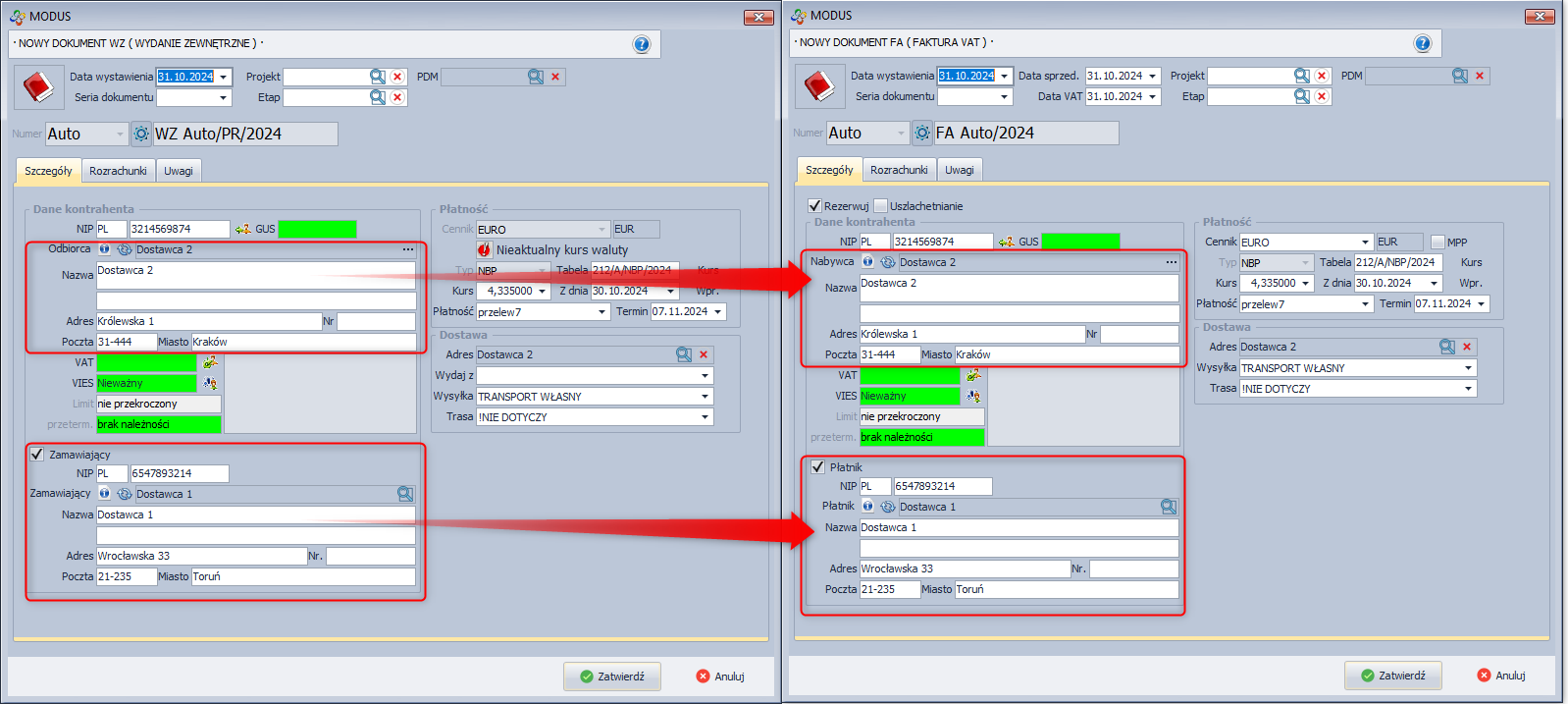Click help icon in WZ document header
This screenshot has height=704, width=1568.
pos(641,44)
